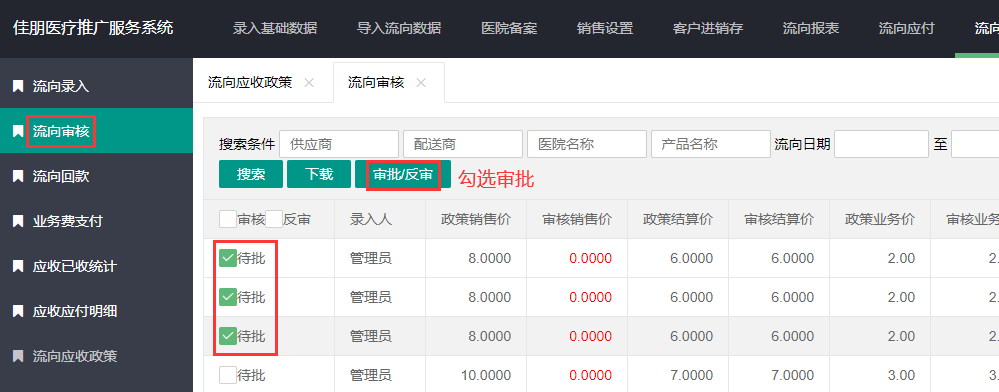Open 导入流向数据 in top navigation

pyautogui.click(x=398, y=29)
